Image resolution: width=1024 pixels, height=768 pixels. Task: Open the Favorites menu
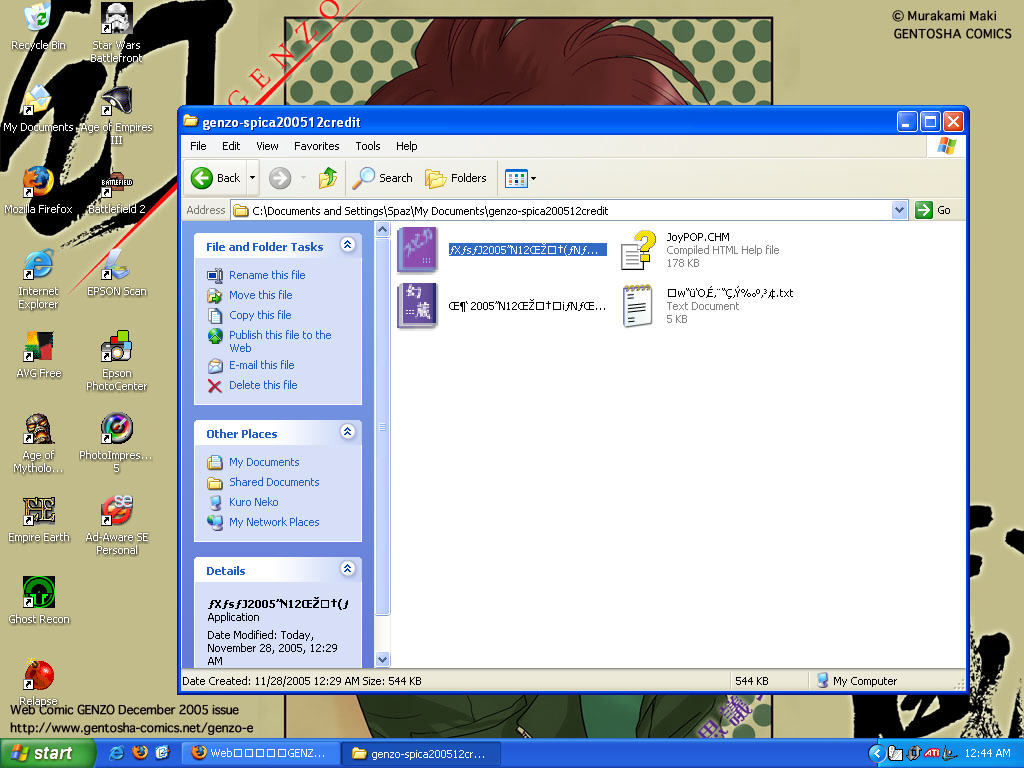point(316,146)
